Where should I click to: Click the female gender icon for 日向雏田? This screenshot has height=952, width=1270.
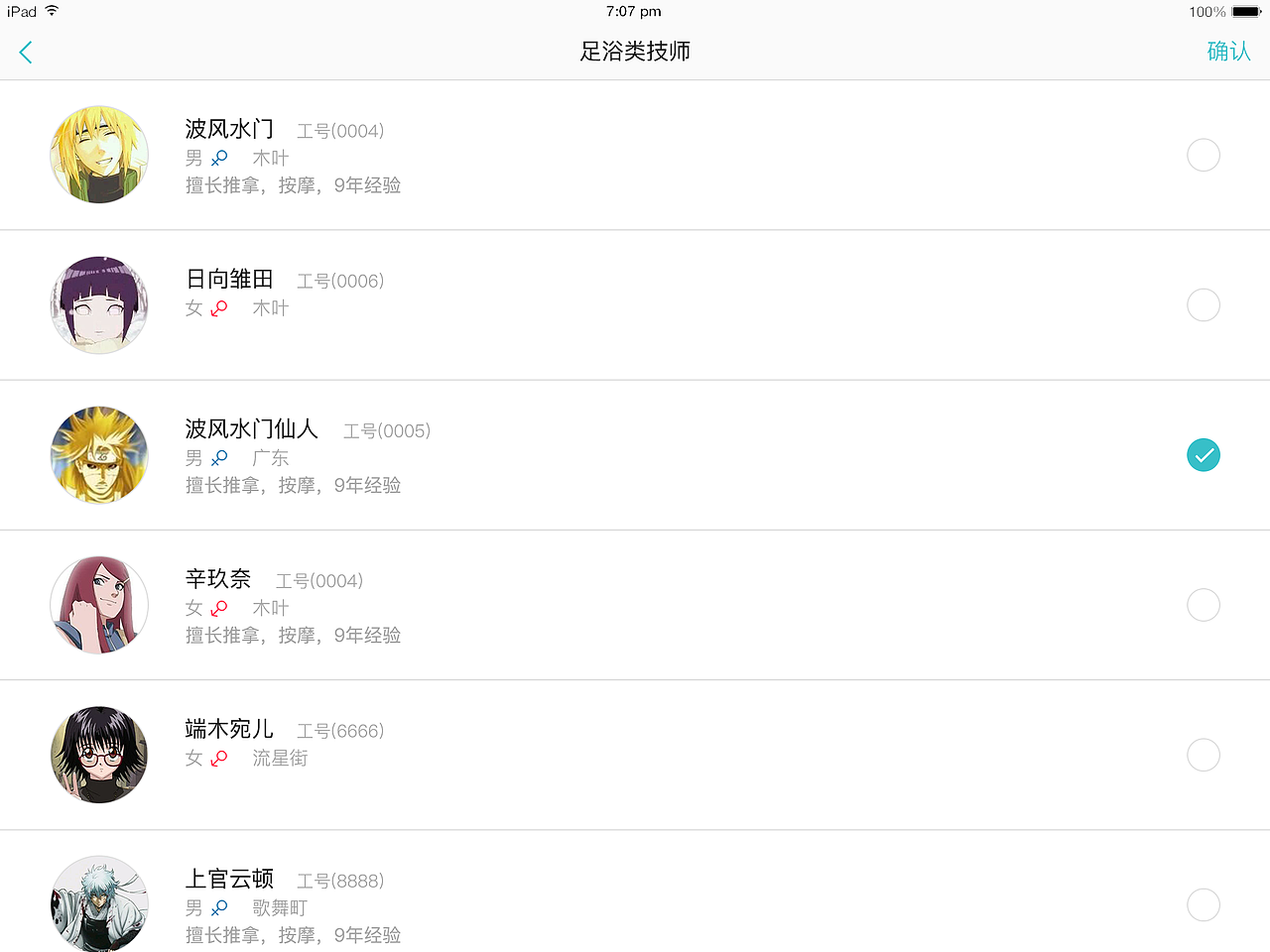(219, 308)
